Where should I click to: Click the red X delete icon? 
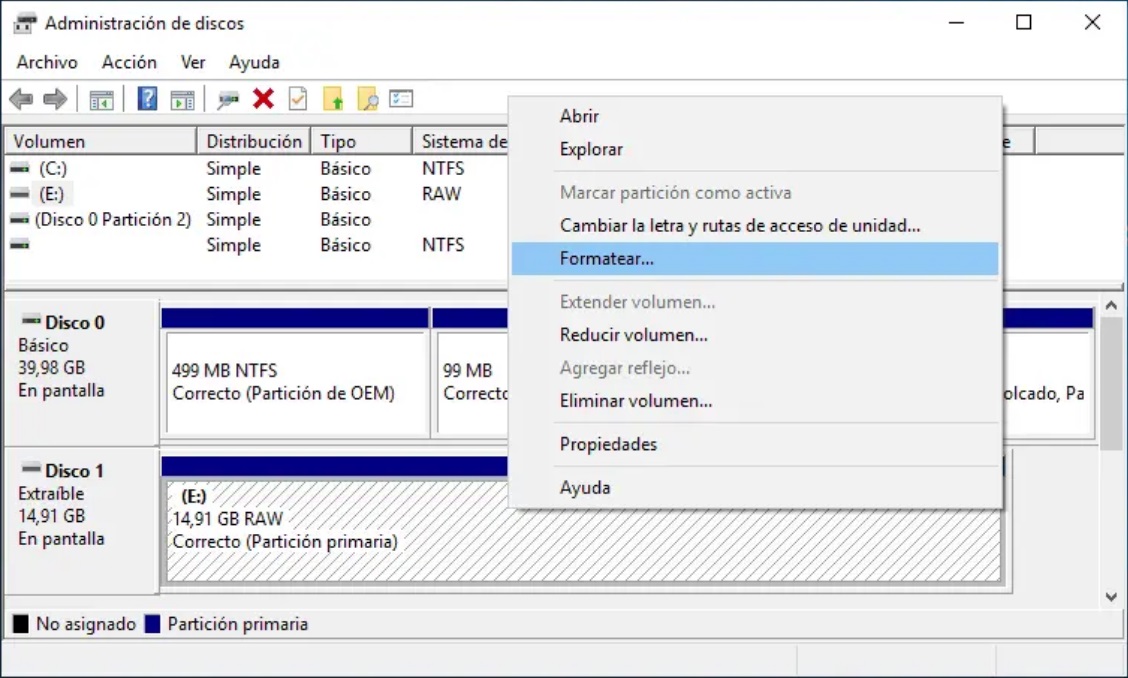263,99
